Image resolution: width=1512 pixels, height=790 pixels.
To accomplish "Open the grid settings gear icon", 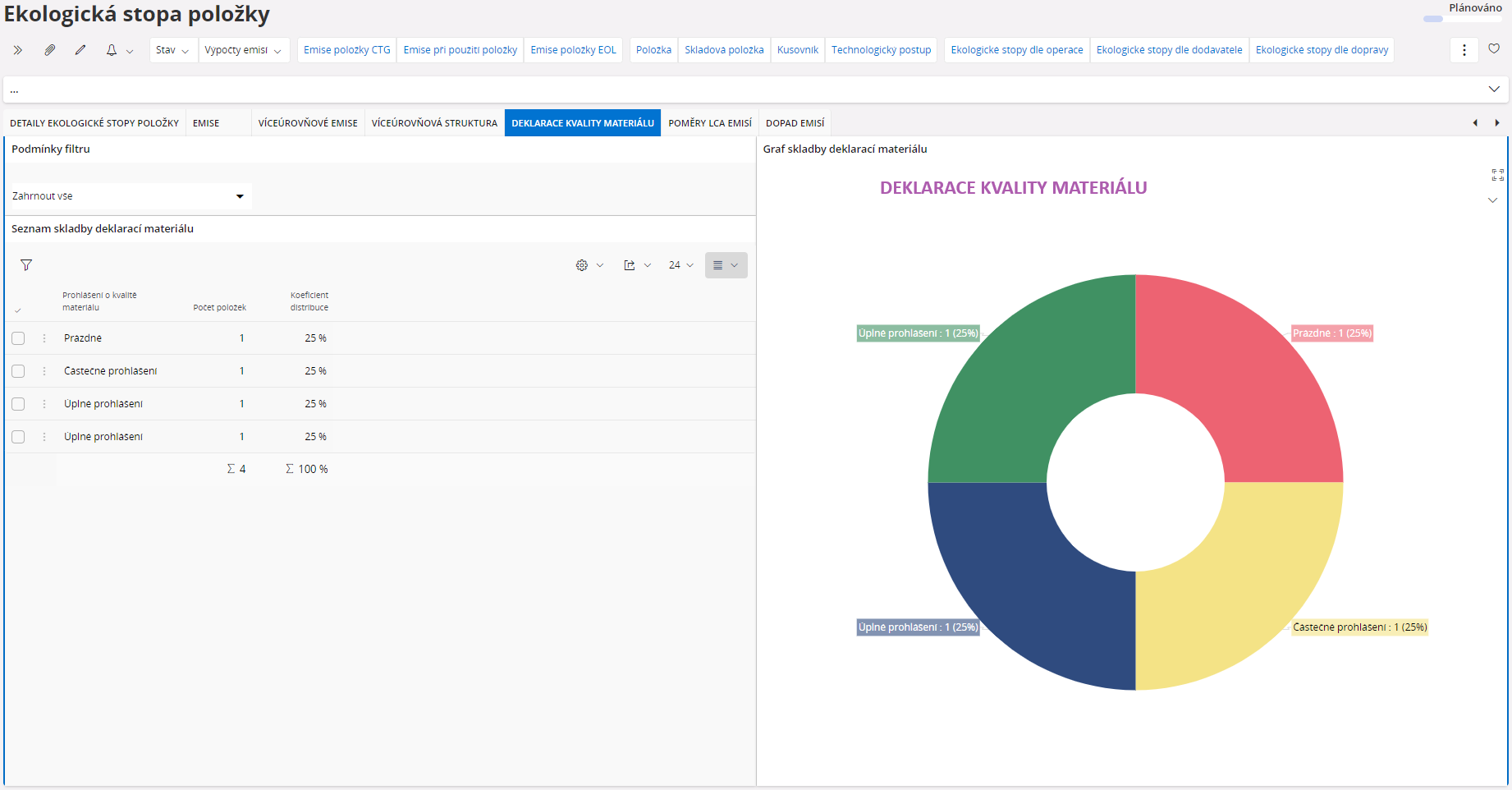I will (x=582, y=265).
